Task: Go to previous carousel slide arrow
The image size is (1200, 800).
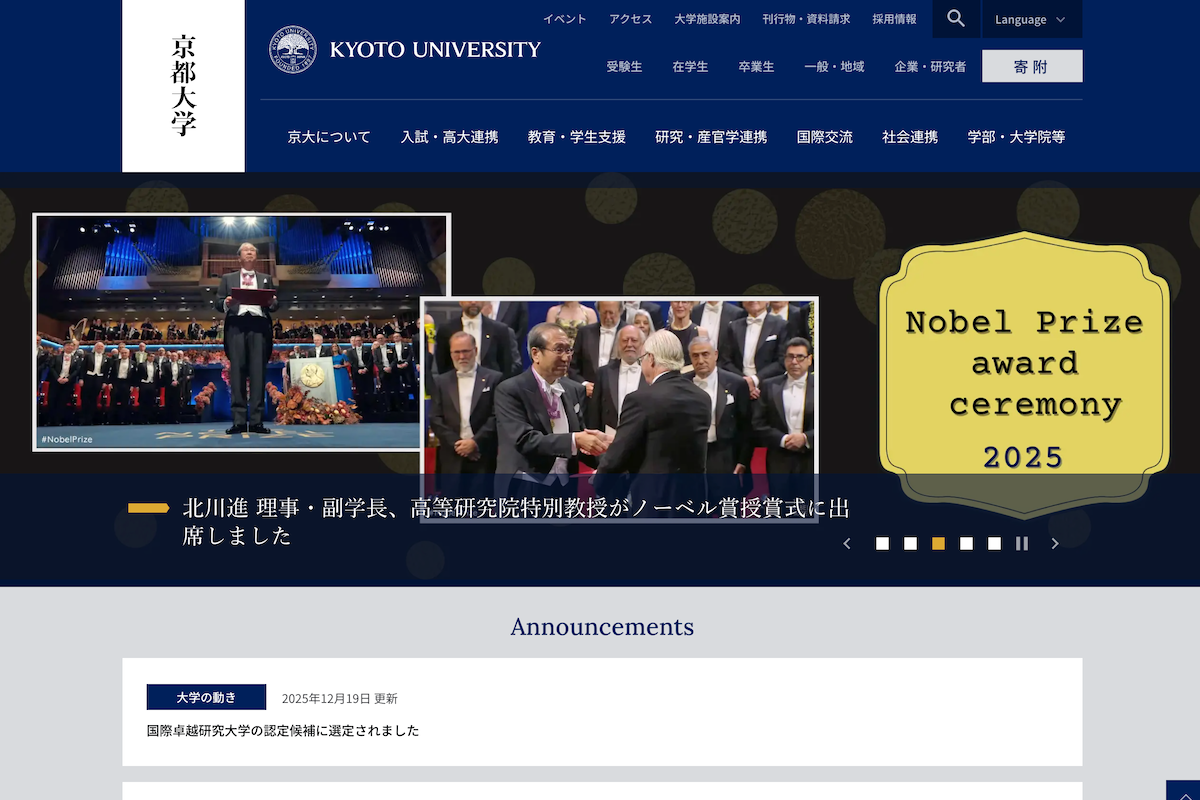Action: coord(847,544)
